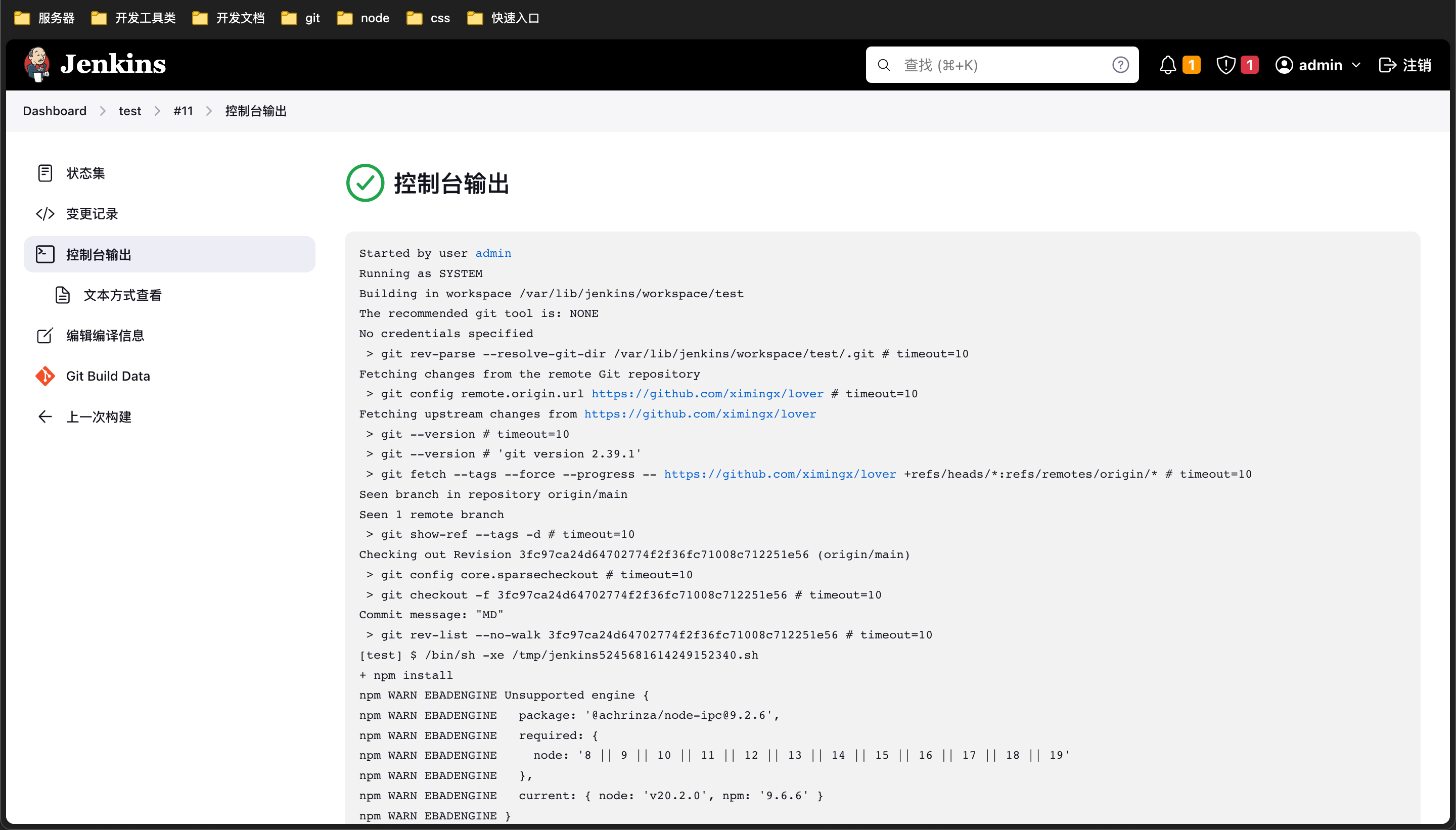Screen dimensions: 1456x830
Task: Open build #11 breadcrumb
Action: (183, 111)
